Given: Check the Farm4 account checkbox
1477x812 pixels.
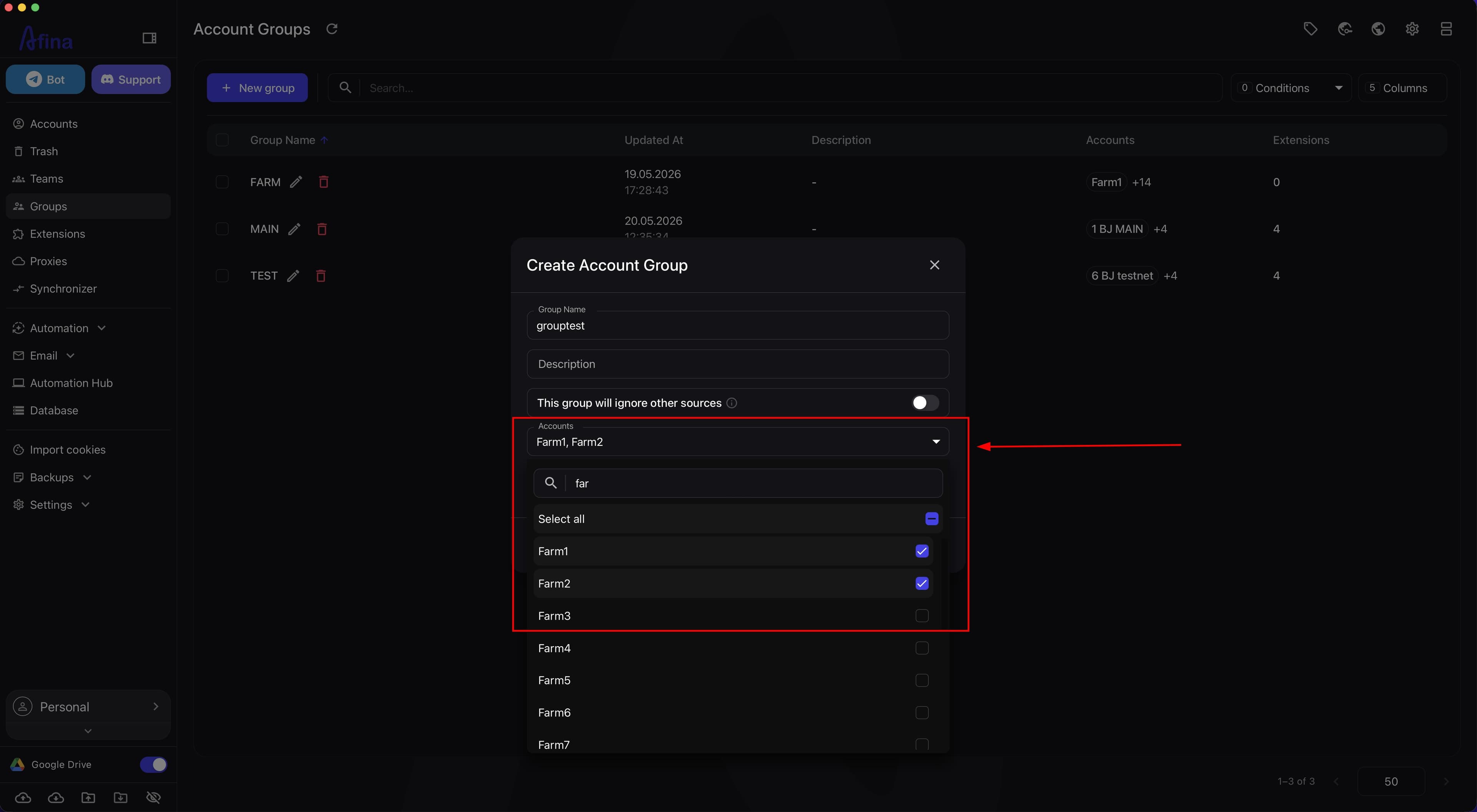Looking at the screenshot, I should tap(922, 648).
